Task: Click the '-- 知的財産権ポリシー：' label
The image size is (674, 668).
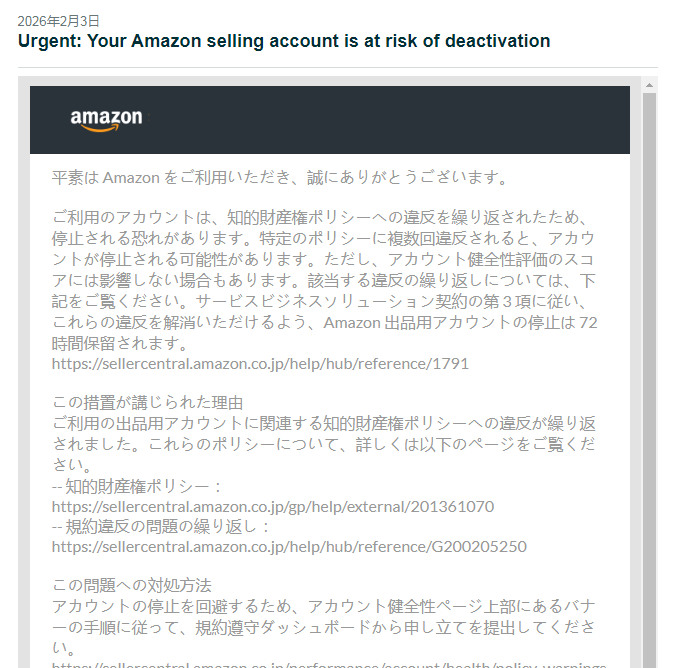Action: click(137, 487)
